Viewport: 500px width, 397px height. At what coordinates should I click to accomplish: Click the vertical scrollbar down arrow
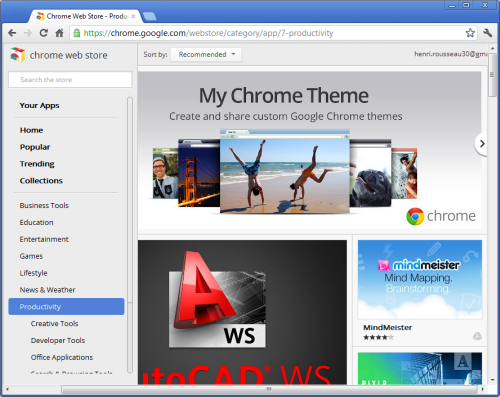click(492, 380)
